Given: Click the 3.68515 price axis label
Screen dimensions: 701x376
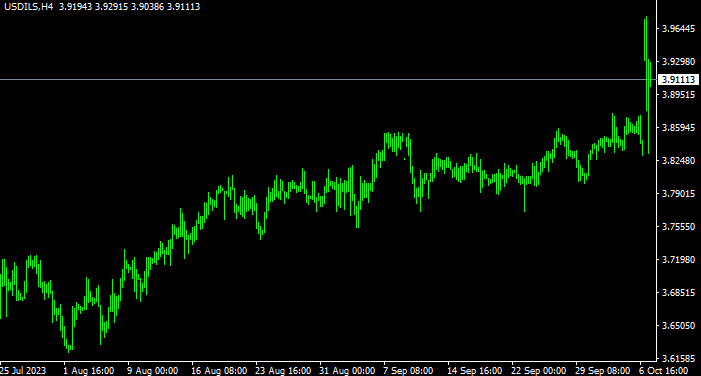Looking at the screenshot, I should point(679,292).
